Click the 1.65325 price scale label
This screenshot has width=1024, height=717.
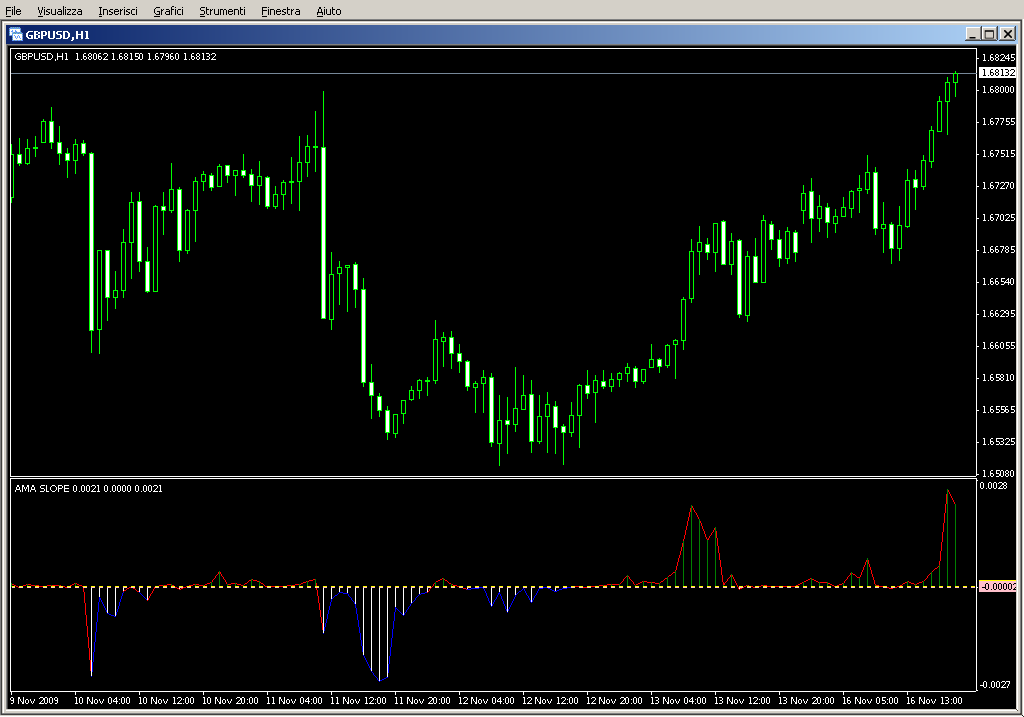[999, 441]
